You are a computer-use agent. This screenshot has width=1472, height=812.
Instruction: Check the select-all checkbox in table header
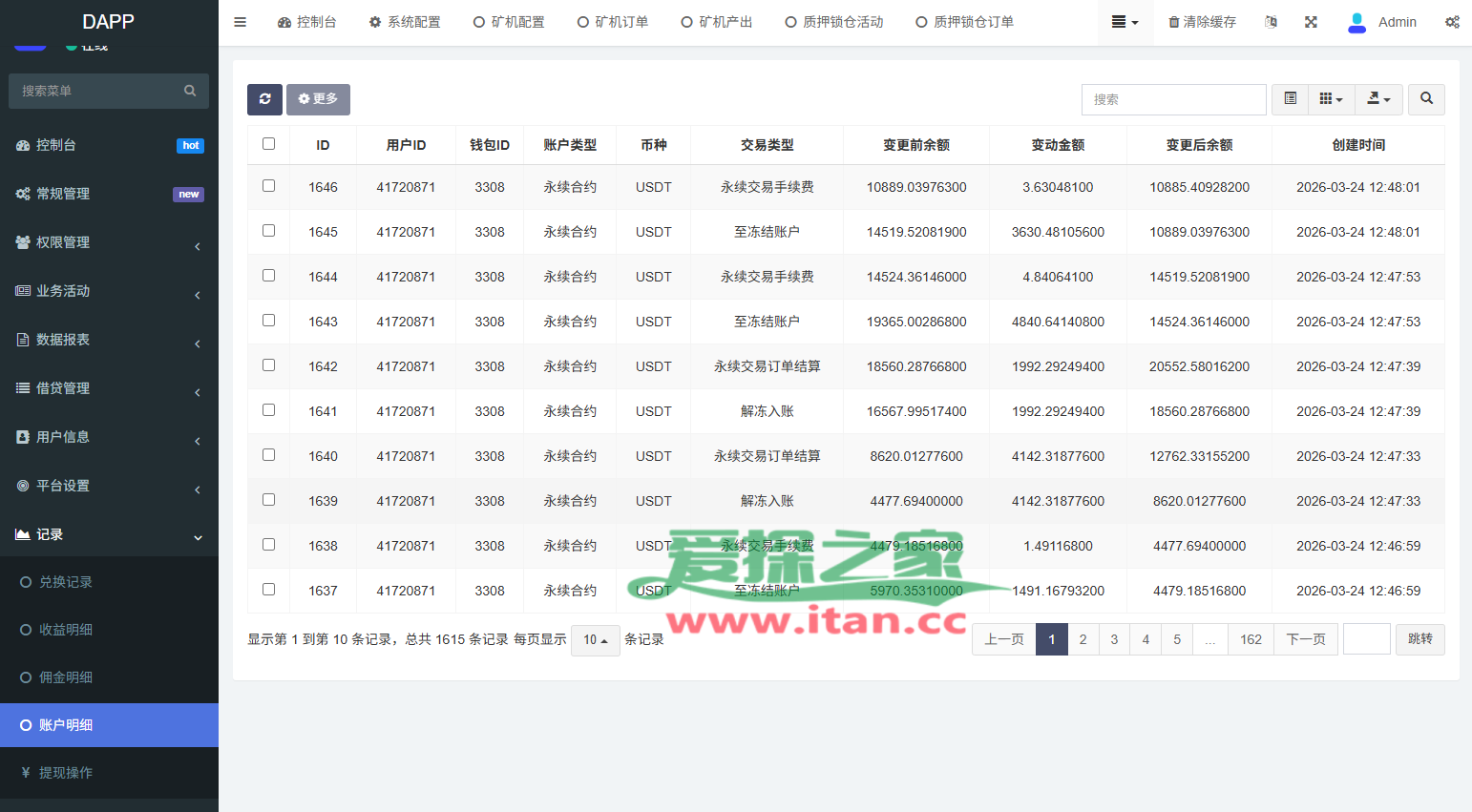(268, 144)
